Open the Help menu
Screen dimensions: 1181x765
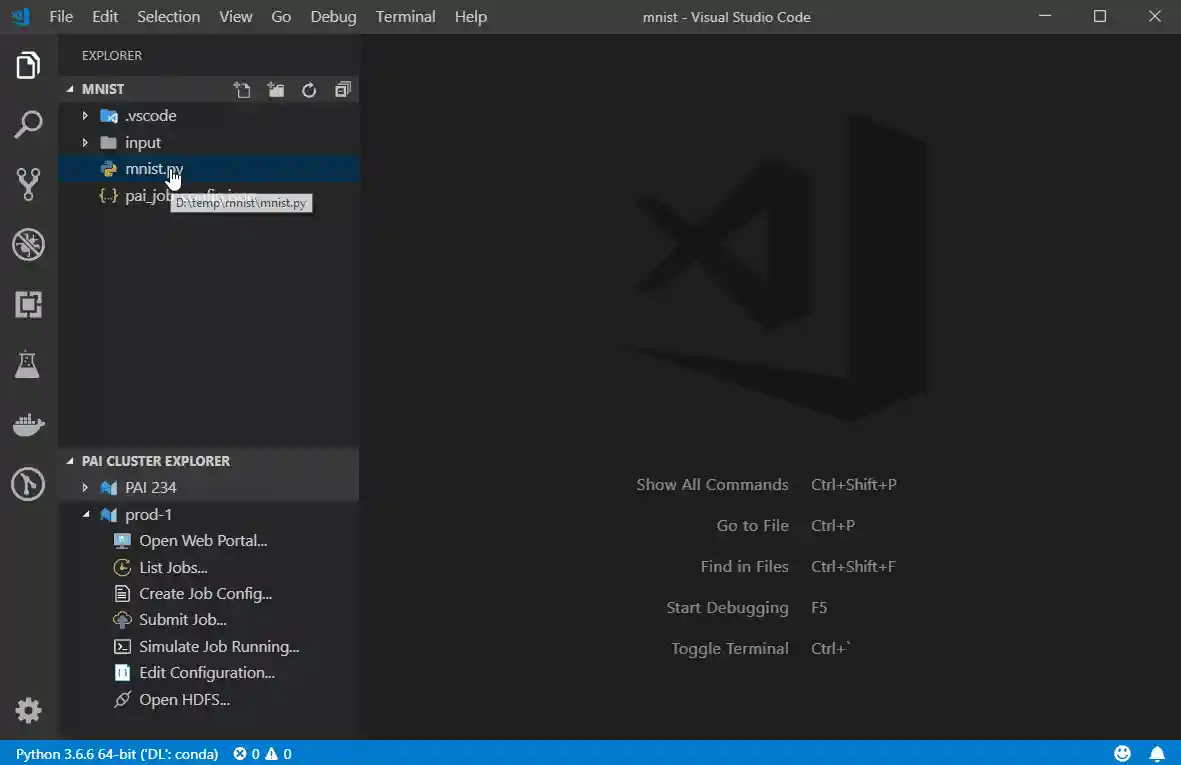(471, 17)
